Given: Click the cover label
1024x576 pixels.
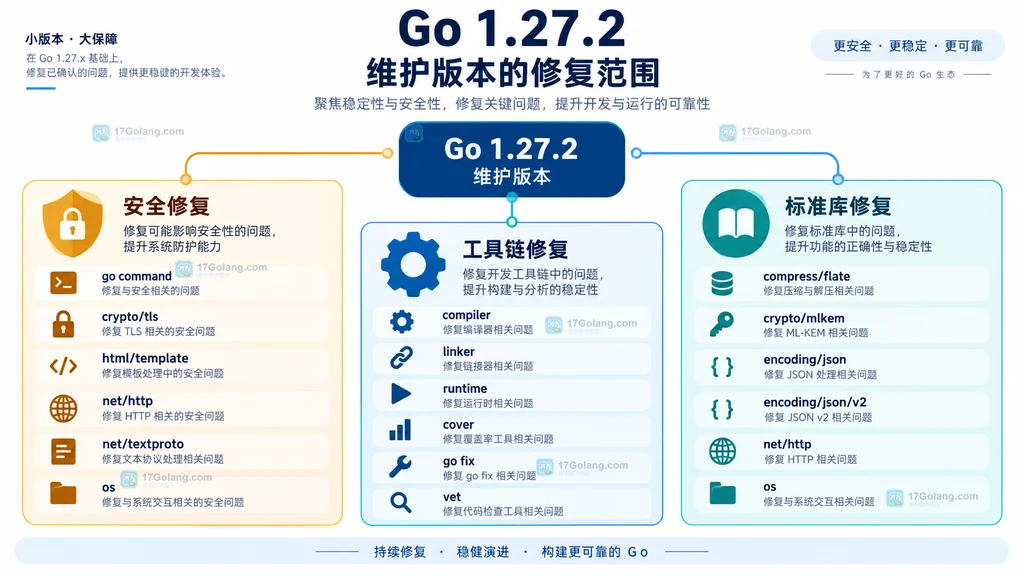Looking at the screenshot, I should tap(458, 424).
